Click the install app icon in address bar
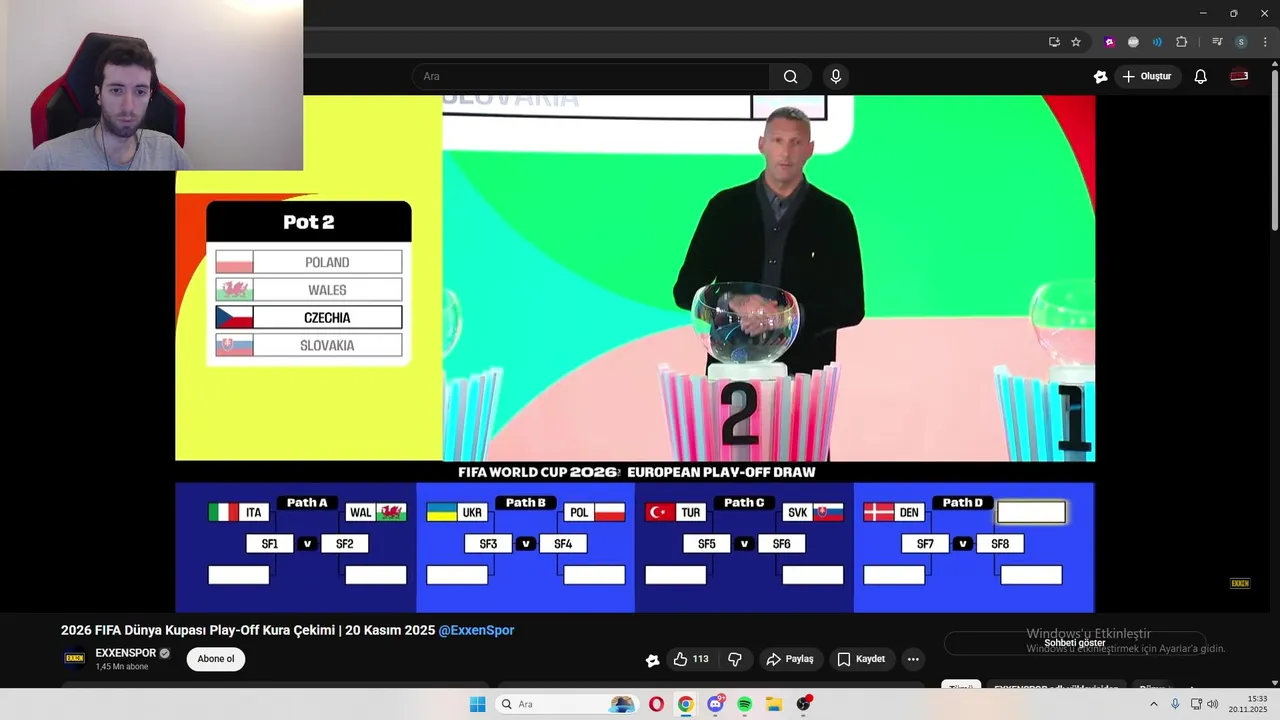Screen dimensions: 1280x720 tap(1054, 42)
